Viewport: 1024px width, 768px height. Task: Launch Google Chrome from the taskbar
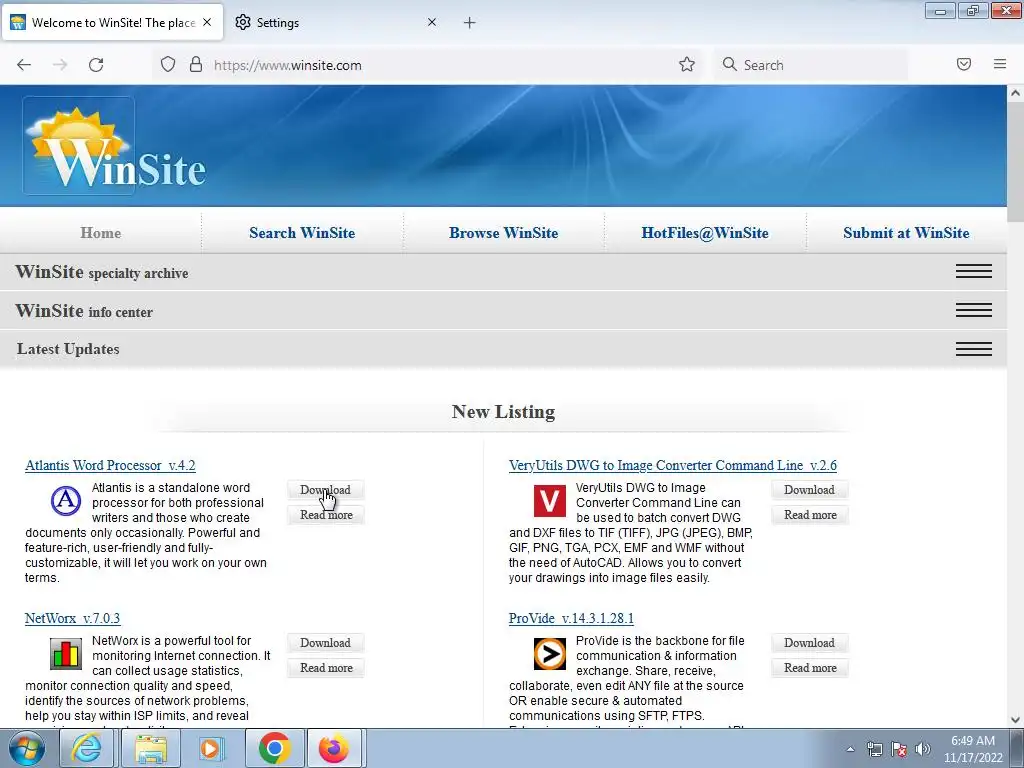tap(275, 748)
